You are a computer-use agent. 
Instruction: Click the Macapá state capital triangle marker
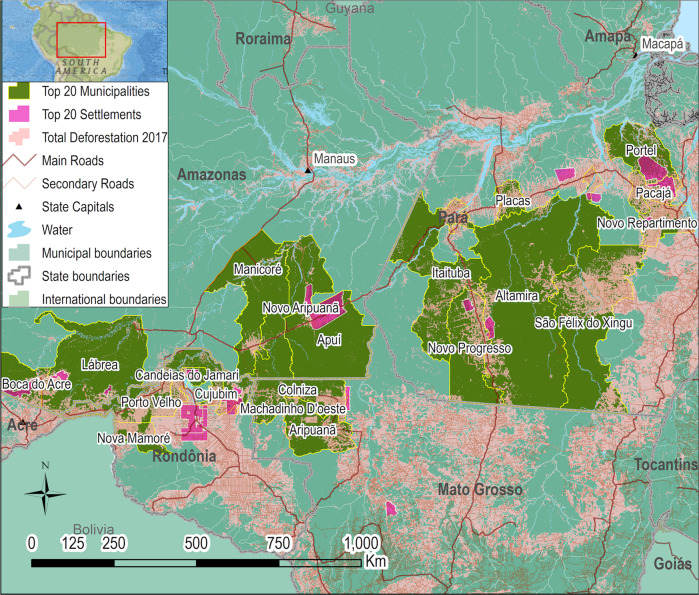coord(634,54)
